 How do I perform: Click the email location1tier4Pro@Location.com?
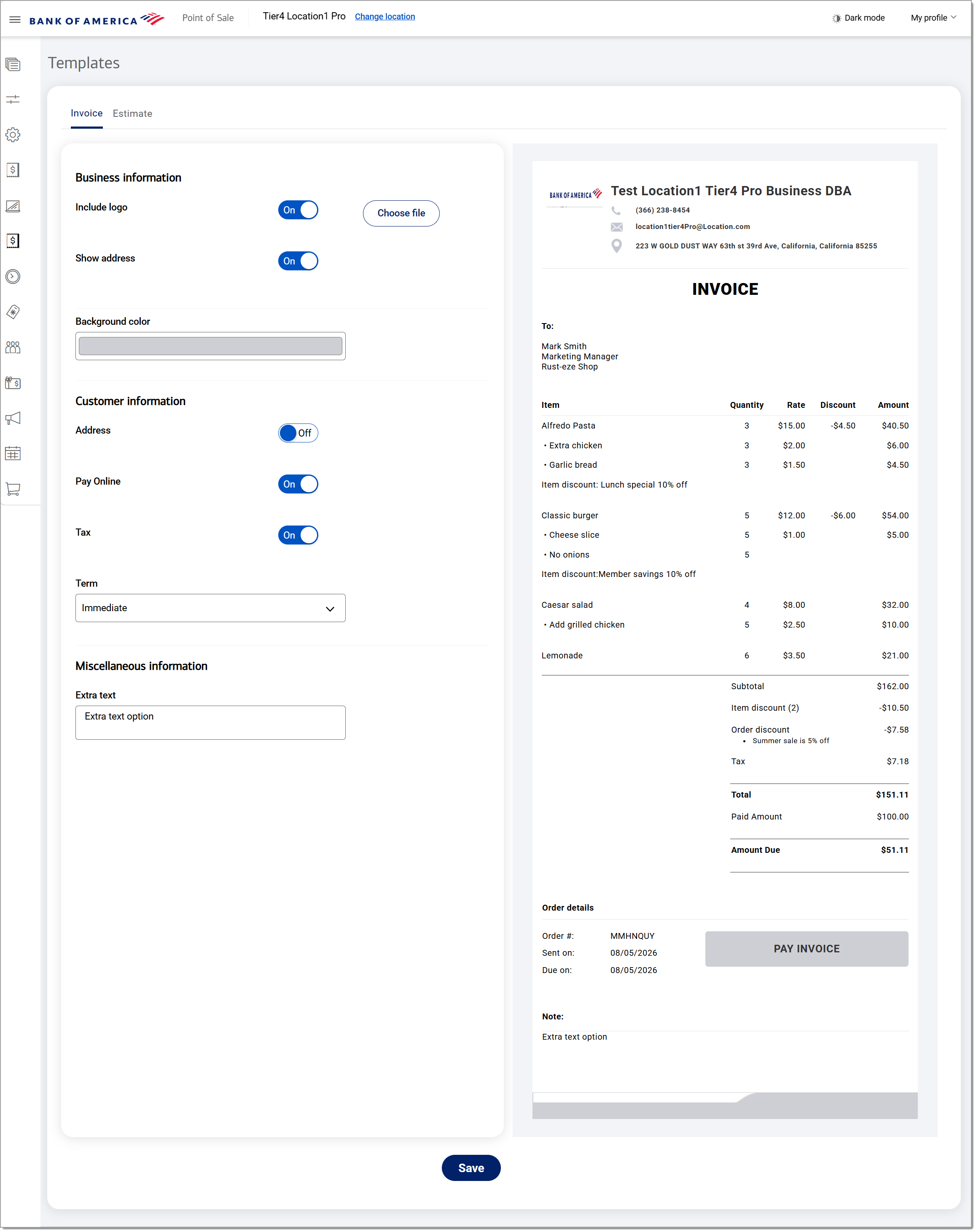[692, 227]
